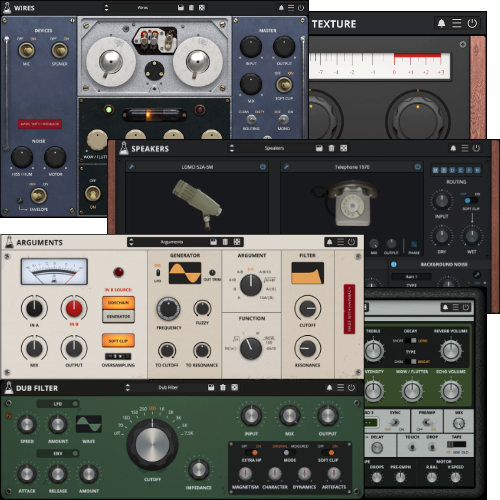Open the Speakers preset selector arrows
The image size is (500, 500).
click(232, 148)
